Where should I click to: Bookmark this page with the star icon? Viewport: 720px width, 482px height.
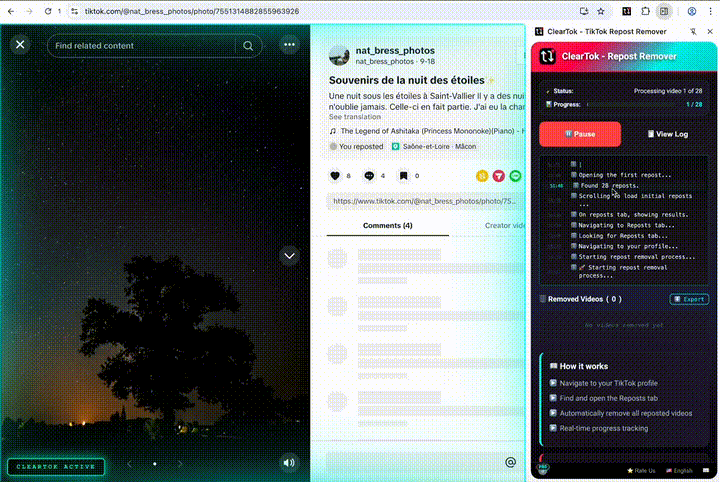coord(601,11)
